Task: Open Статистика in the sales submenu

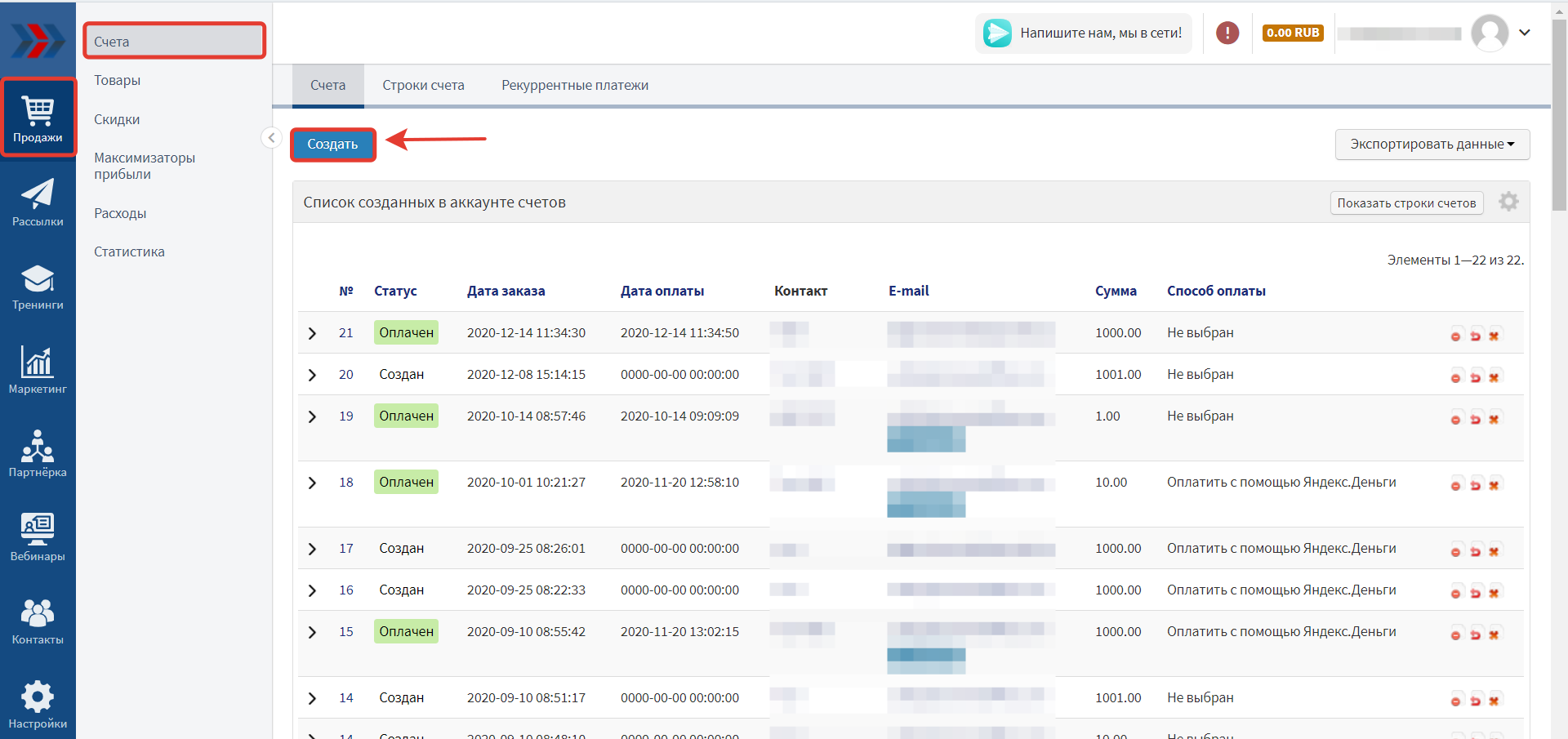Action: pyautogui.click(x=129, y=252)
